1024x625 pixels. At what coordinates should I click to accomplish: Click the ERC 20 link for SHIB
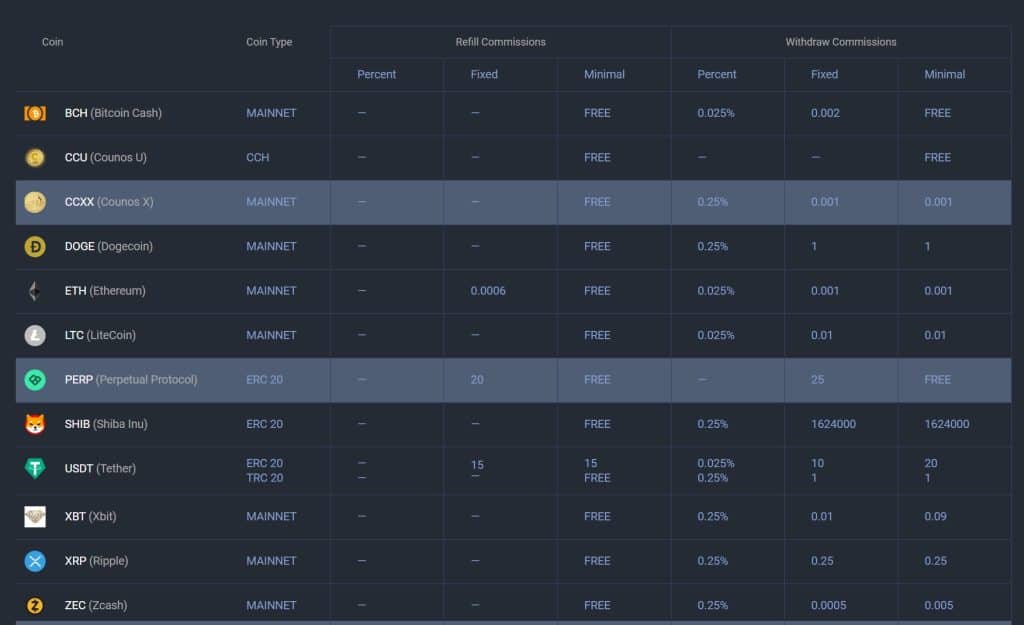point(264,423)
